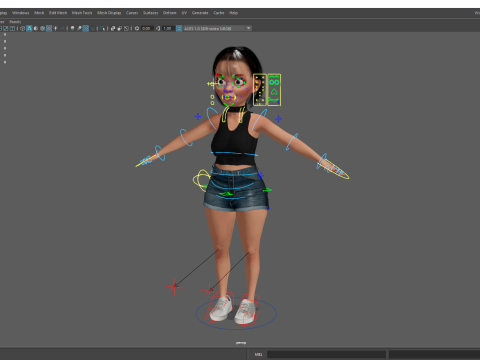Click the Isolate Select icon
Image resolution: width=480 pixels, height=360 pixels.
(102, 28)
